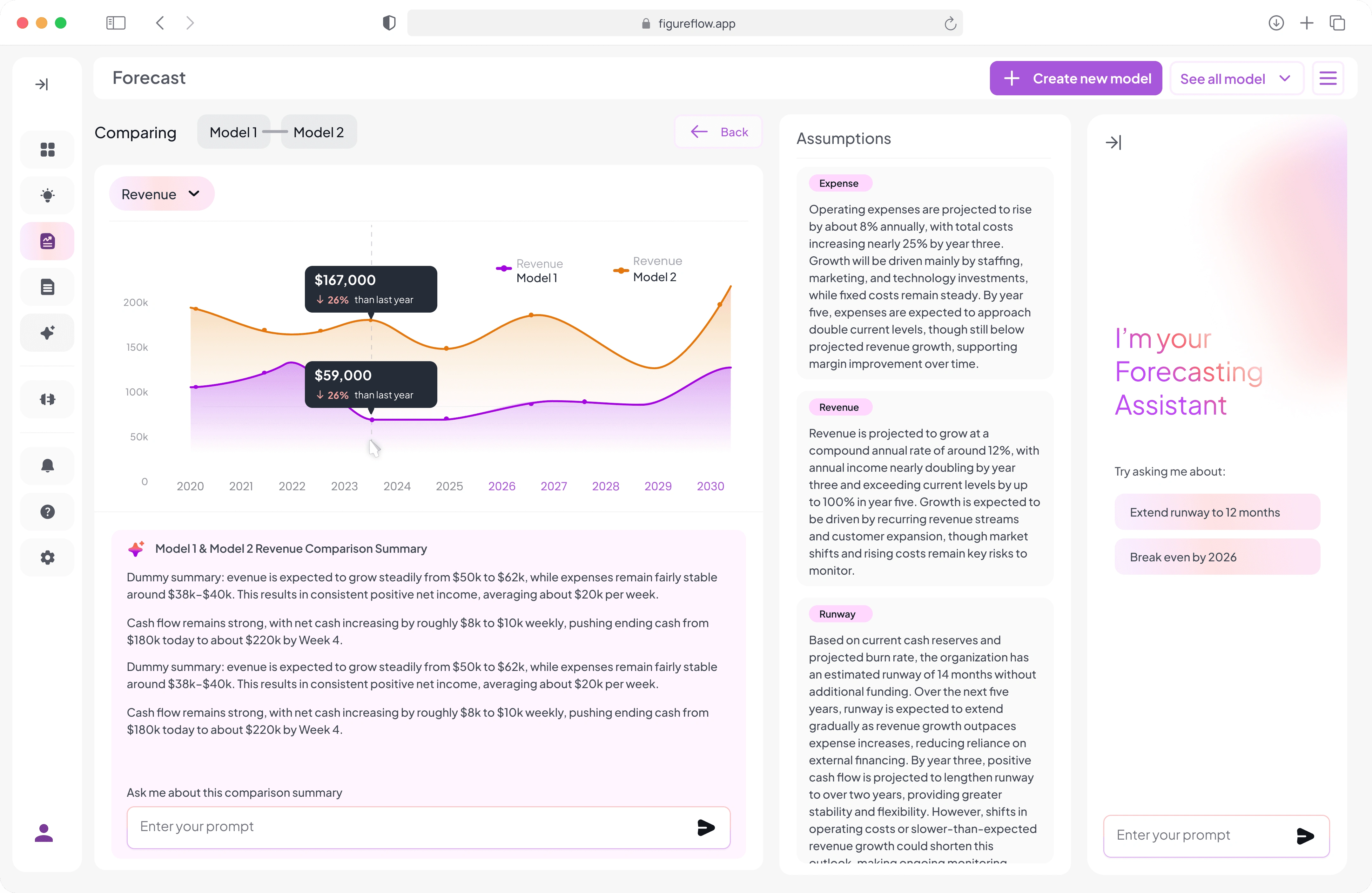Click the $59,000 tooltip value

coord(343,375)
